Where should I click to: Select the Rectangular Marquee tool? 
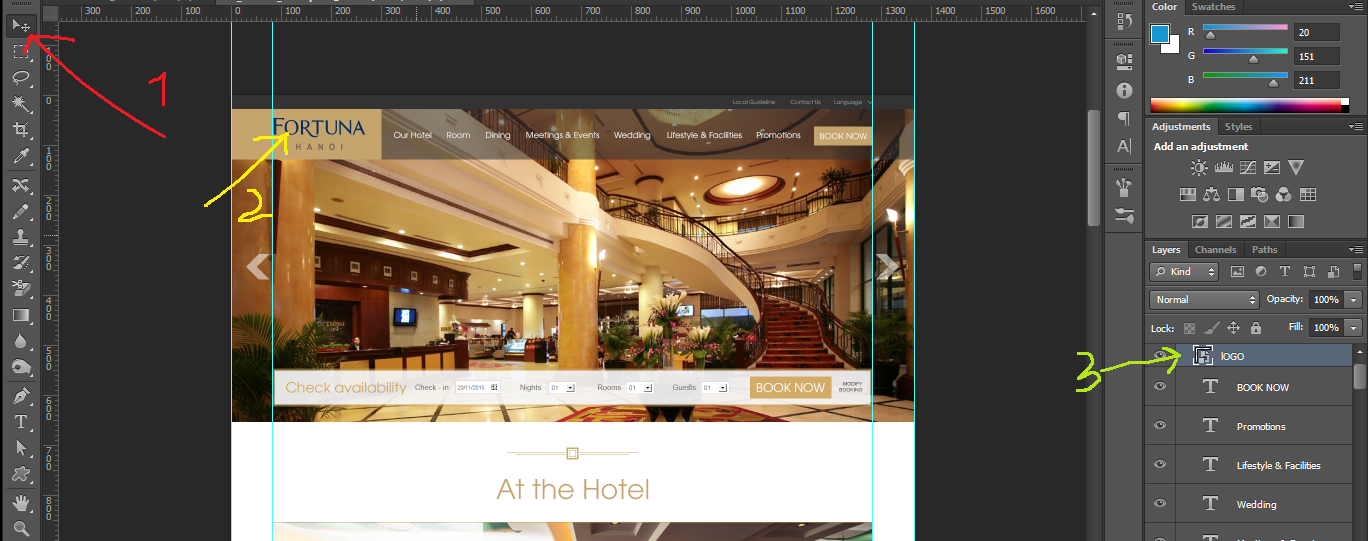[x=21, y=51]
